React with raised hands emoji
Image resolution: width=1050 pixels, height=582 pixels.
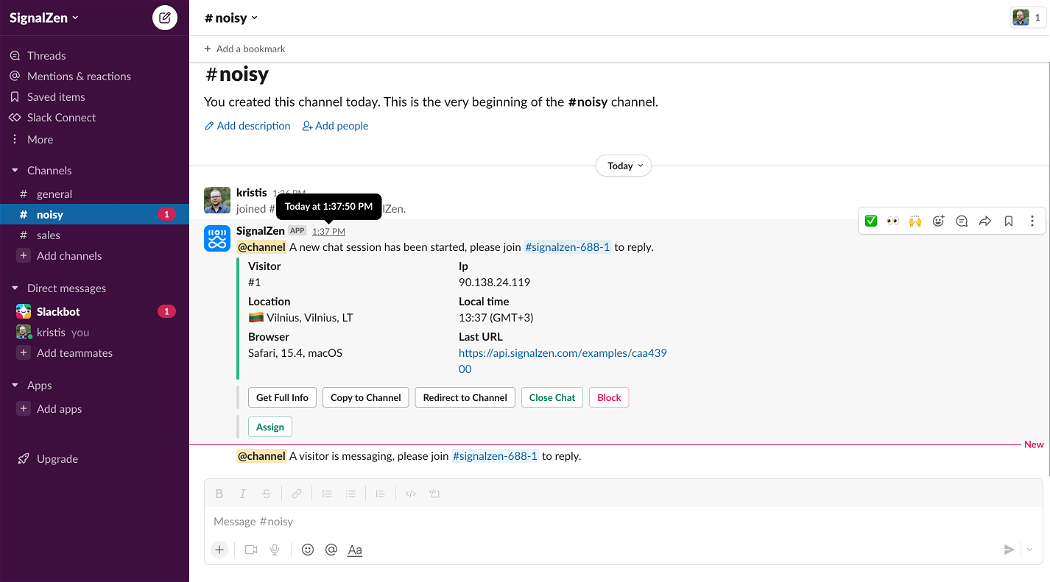(915, 221)
